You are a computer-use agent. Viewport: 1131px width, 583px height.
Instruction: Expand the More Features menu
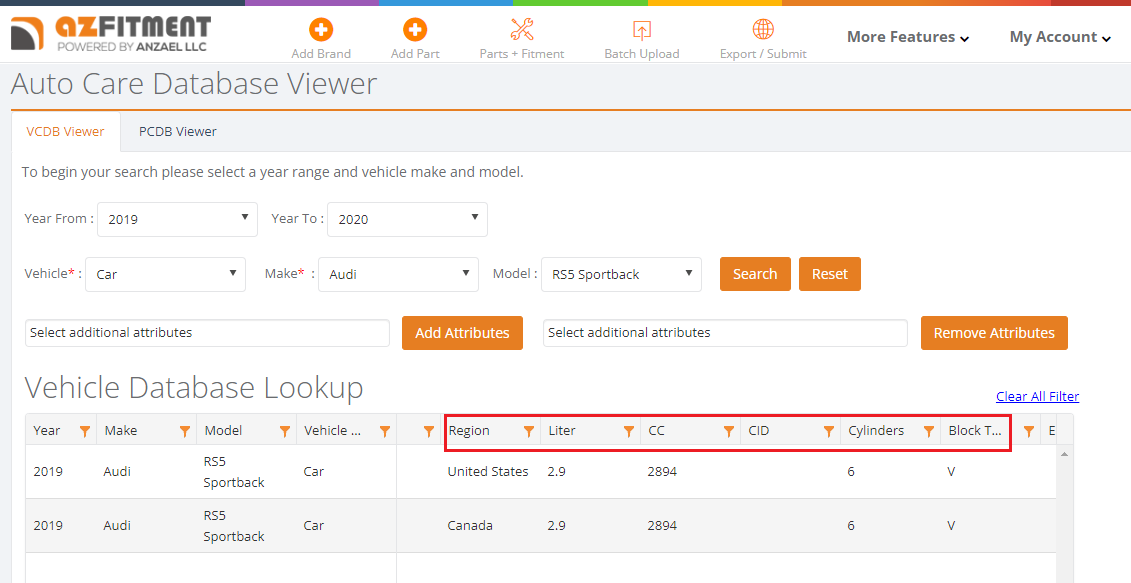907,37
